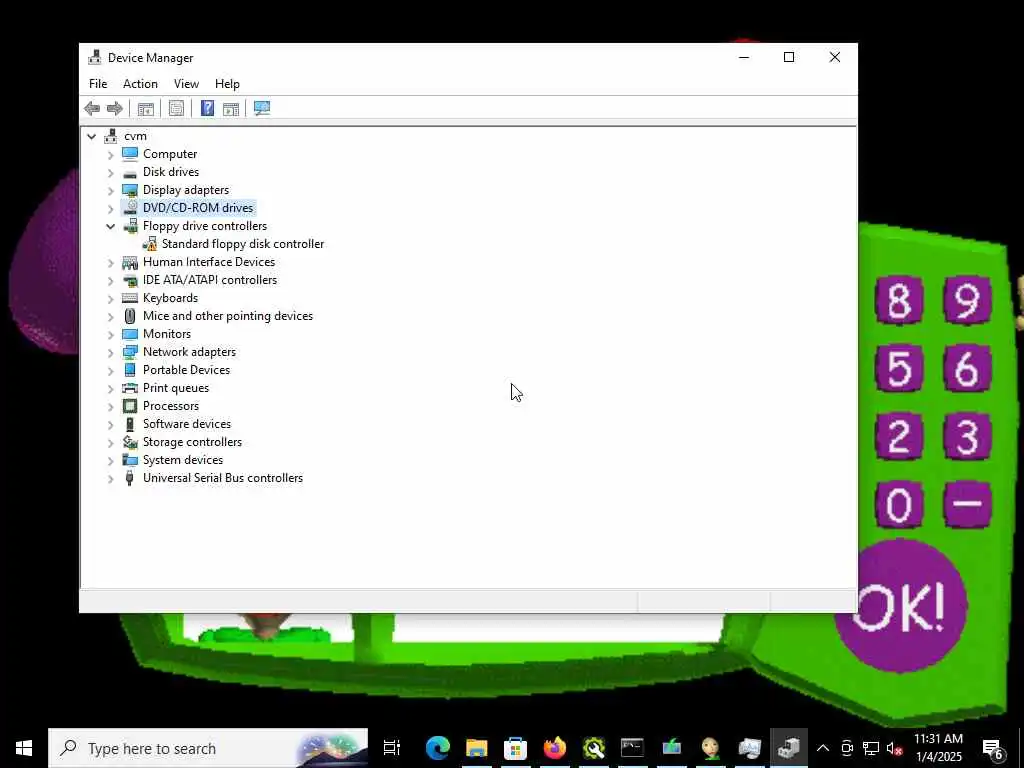1024x768 pixels.
Task: Click the 3 key on background game keypad
Action: pyautogui.click(x=968, y=436)
